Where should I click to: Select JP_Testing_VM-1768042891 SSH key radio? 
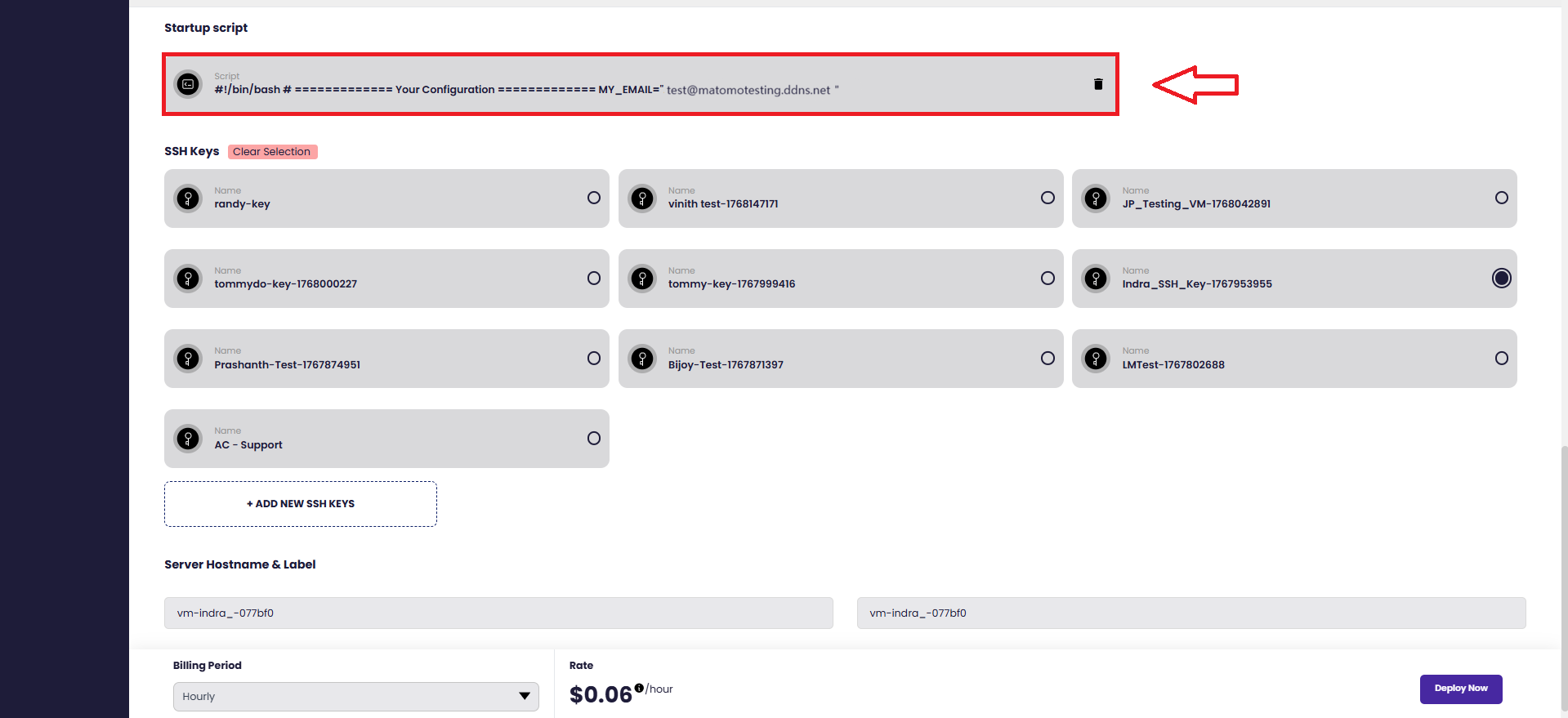coord(1501,198)
